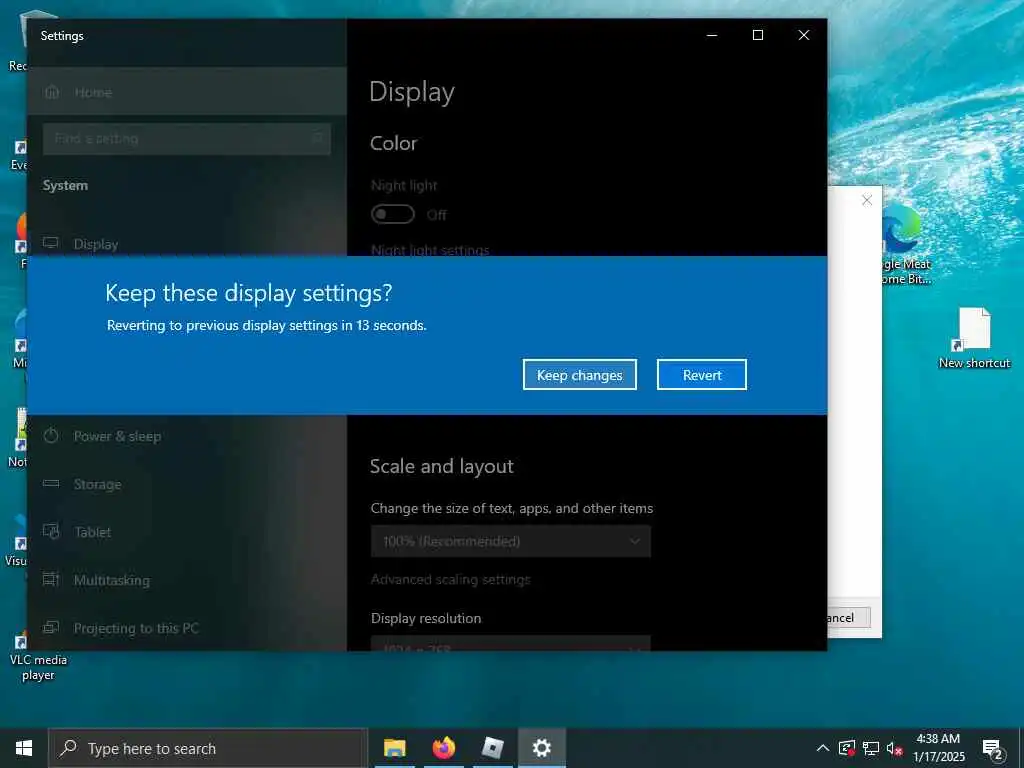Screen dimensions: 1024x768
Task: Select Multitasking in the sidebar
Action: point(187,580)
